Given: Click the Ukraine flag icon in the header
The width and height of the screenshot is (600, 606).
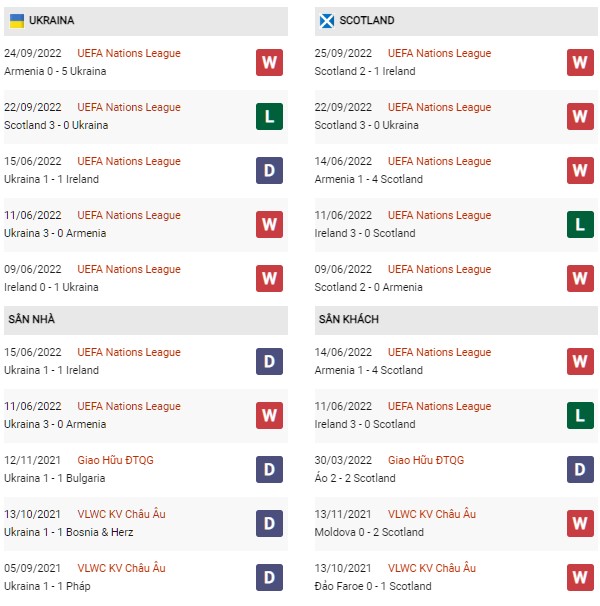Looking at the screenshot, I should 17,21.
